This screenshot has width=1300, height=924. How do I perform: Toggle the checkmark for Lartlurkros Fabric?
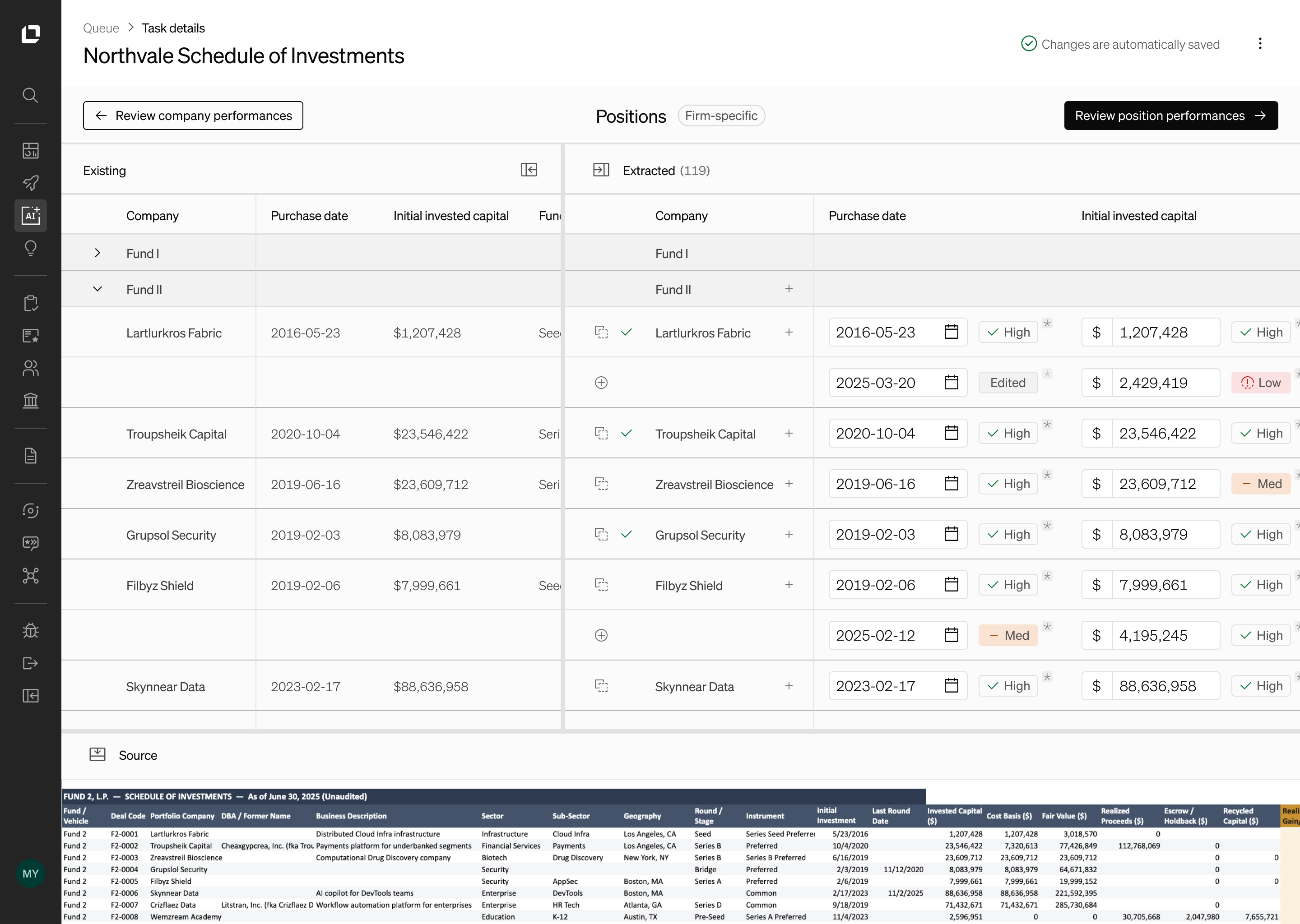pos(626,332)
